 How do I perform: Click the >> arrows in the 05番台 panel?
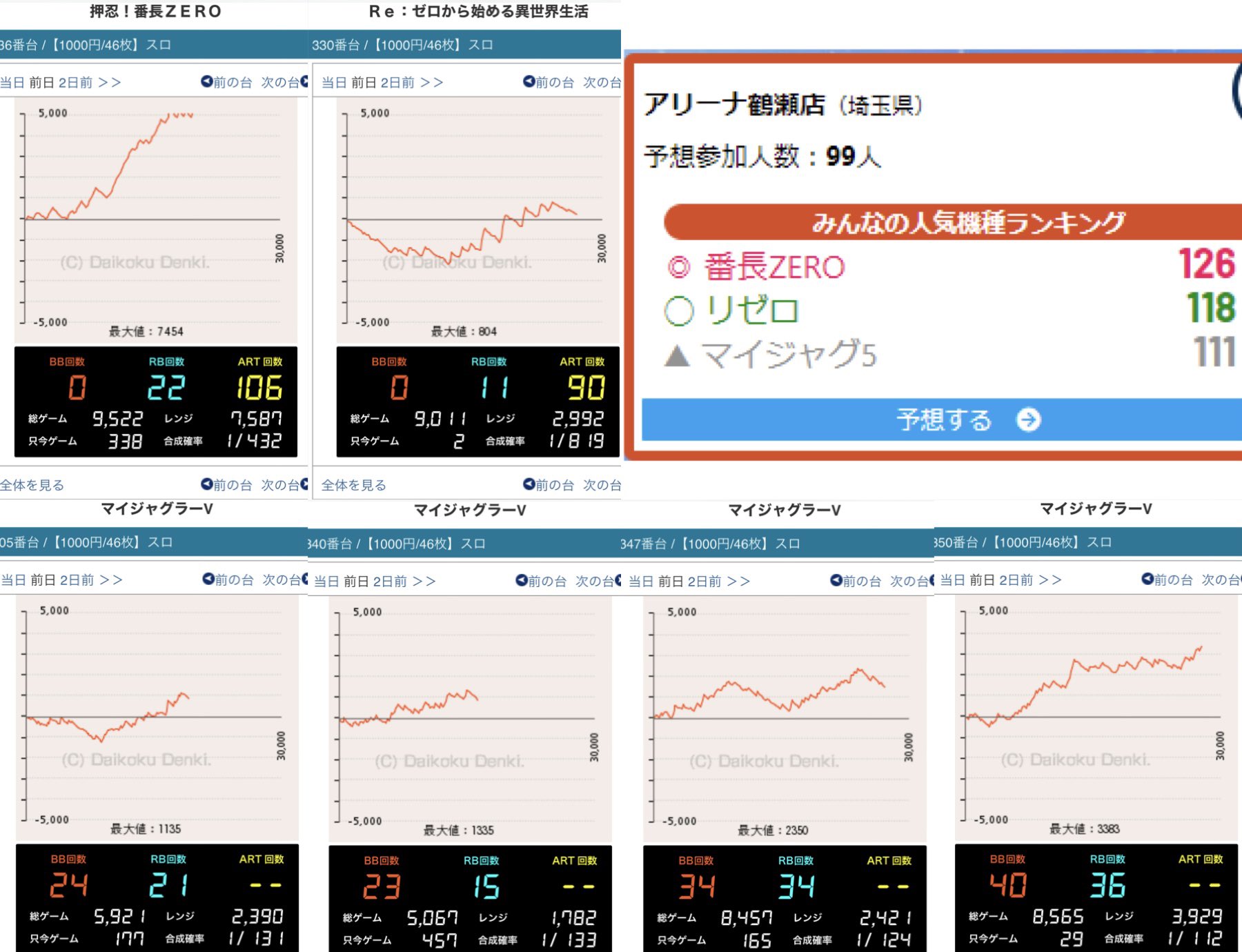[x=111, y=580]
